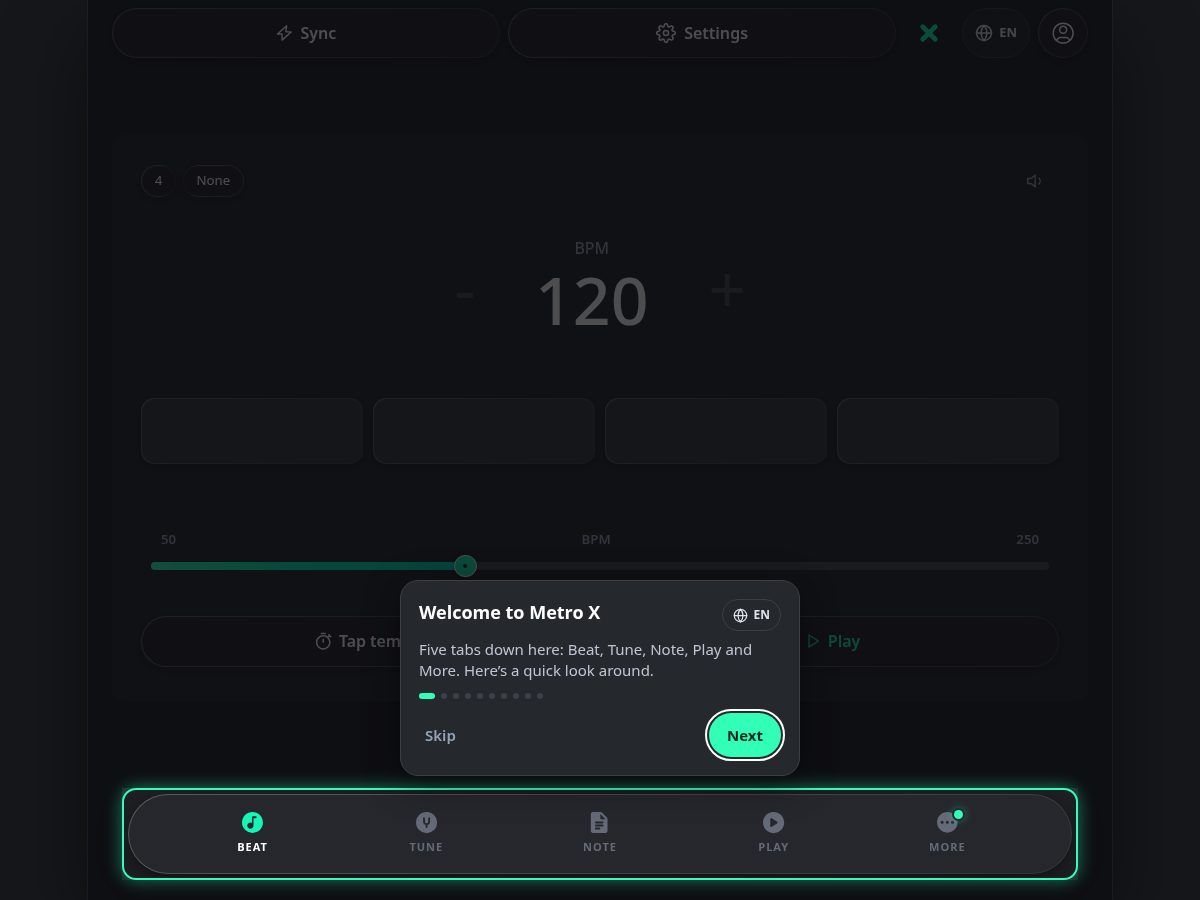Click the 120 BPM value
This screenshot has height=900, width=1200.
coord(592,302)
